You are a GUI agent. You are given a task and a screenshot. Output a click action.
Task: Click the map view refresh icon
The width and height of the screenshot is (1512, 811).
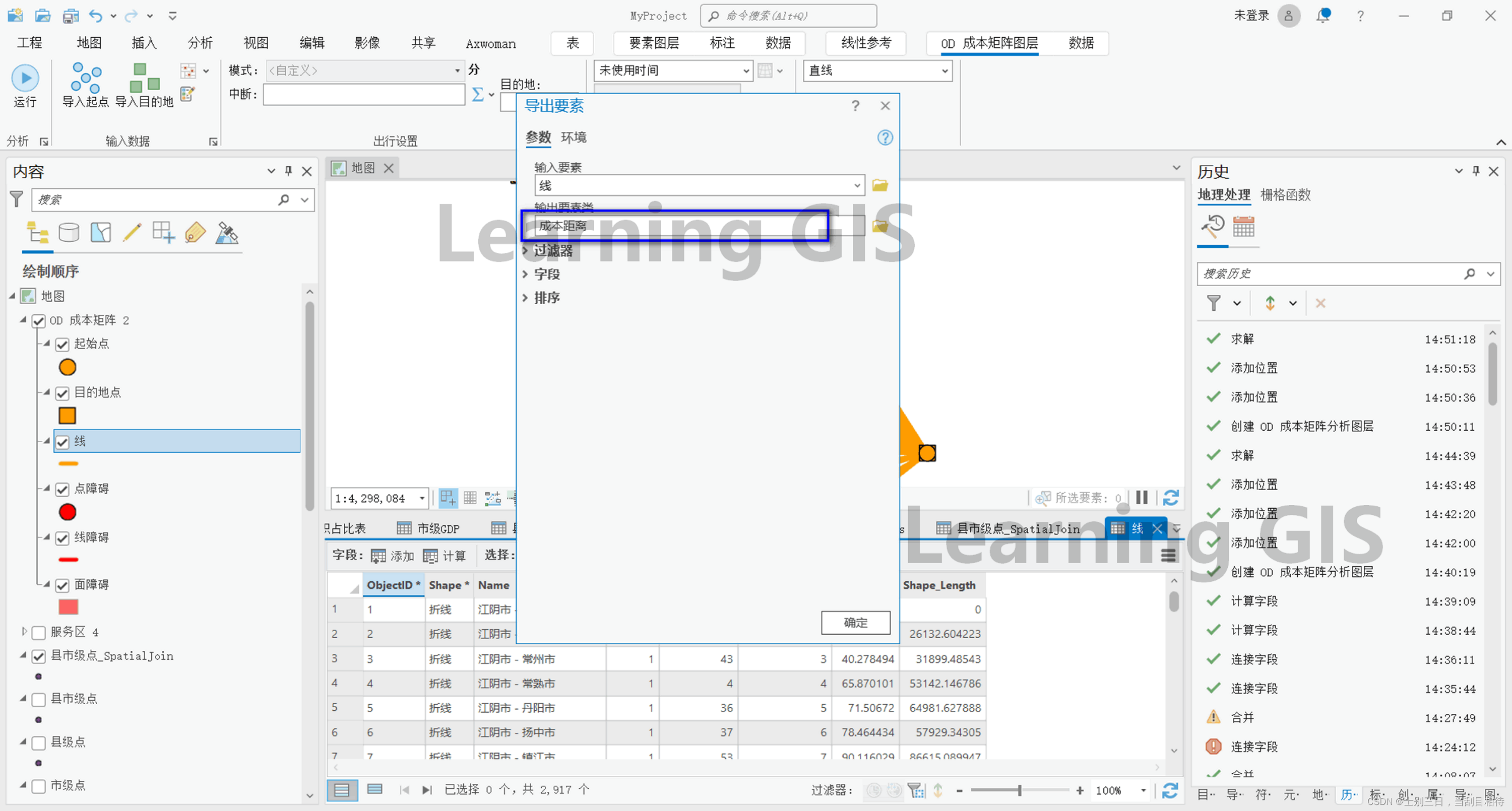(1171, 498)
